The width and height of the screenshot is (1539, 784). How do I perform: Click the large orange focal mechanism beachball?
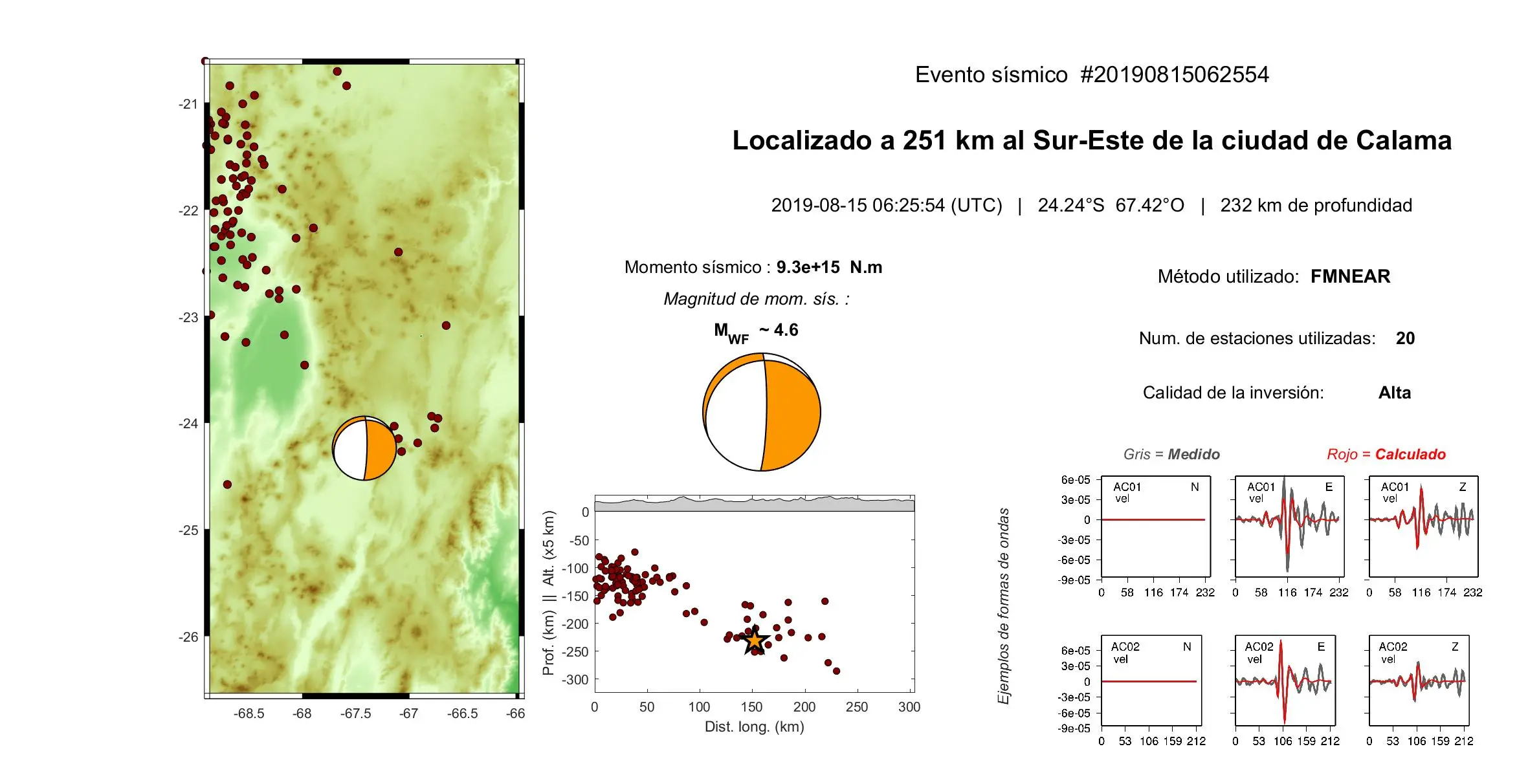tap(762, 412)
